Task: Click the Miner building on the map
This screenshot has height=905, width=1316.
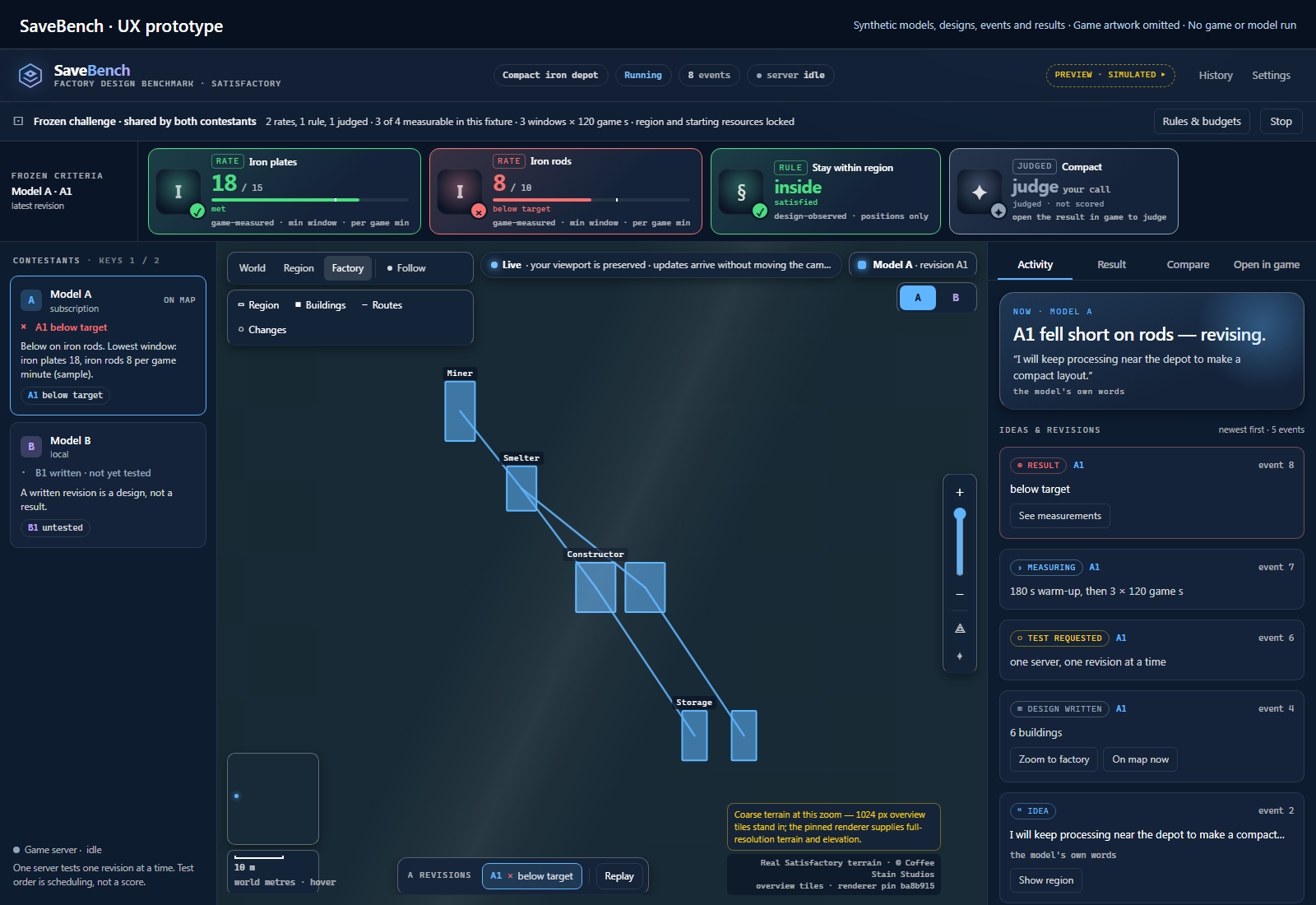Action: coord(460,411)
